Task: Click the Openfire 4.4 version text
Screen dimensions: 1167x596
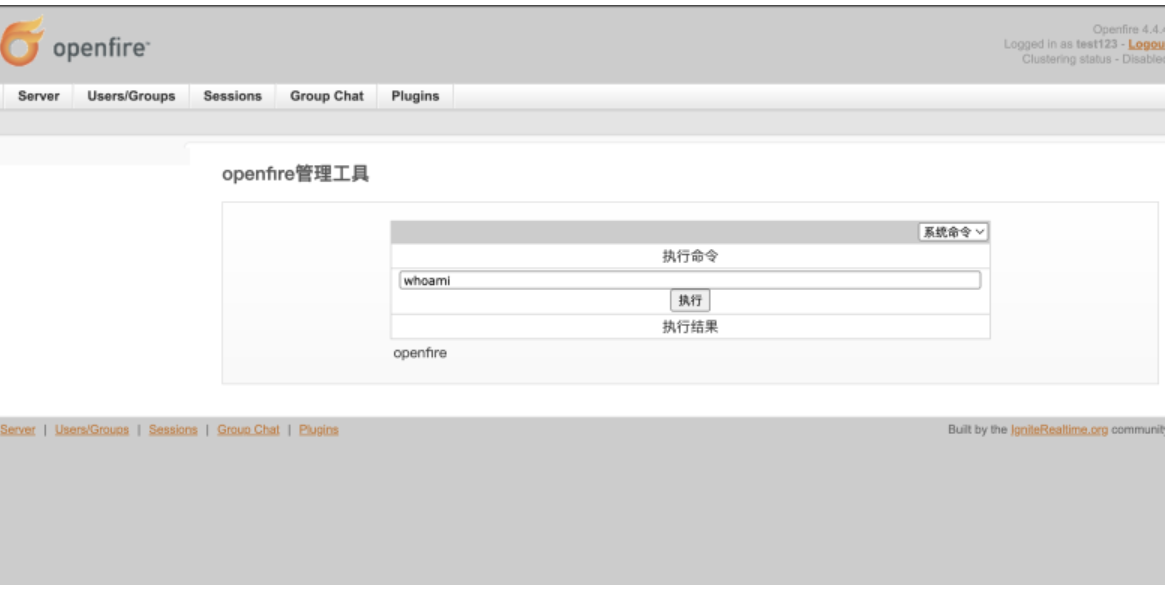Action: click(1128, 30)
